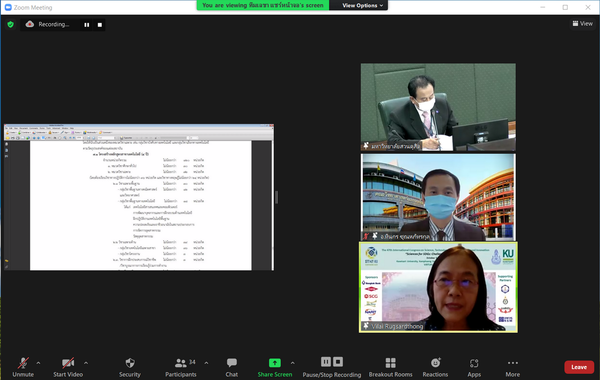Pause recording in bottom toolbar

(x=326, y=362)
